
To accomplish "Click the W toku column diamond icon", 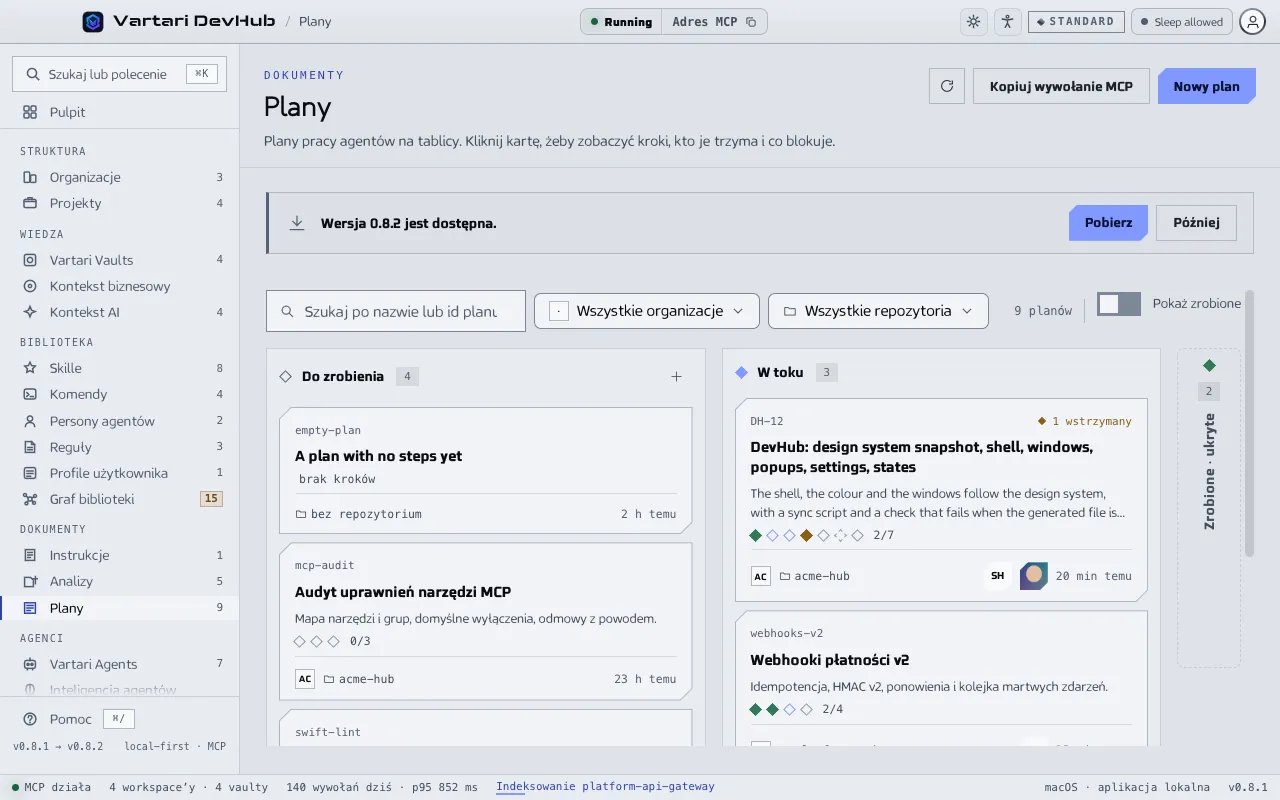I will [x=741, y=372].
